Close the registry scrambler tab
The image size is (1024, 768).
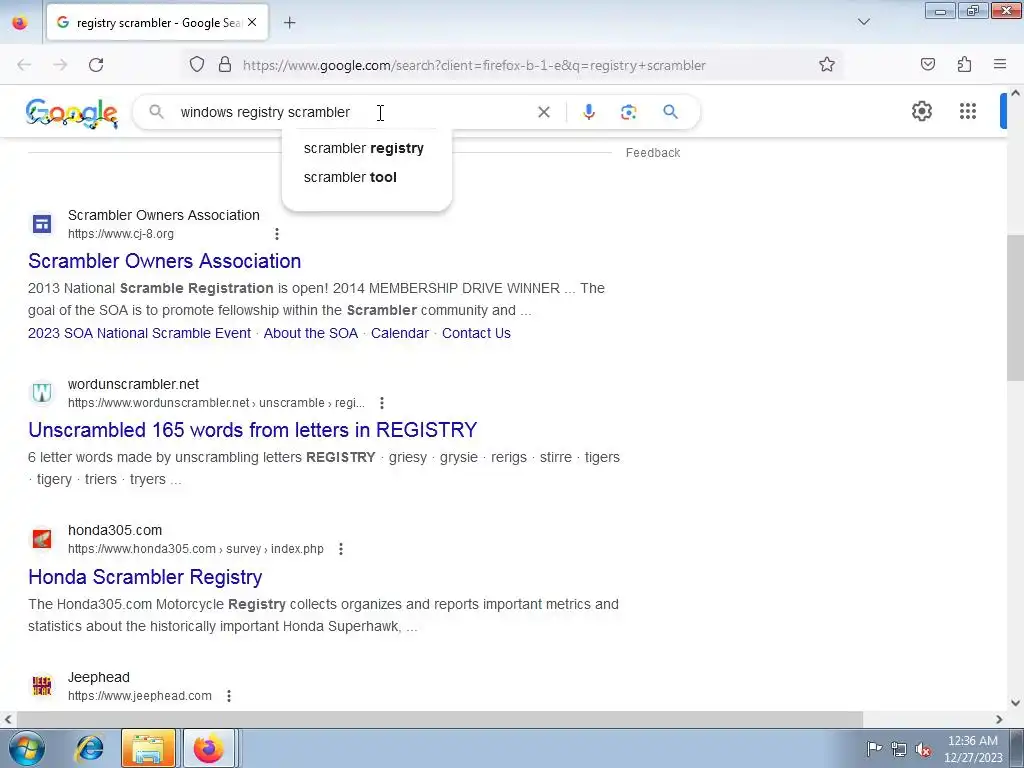tap(252, 22)
